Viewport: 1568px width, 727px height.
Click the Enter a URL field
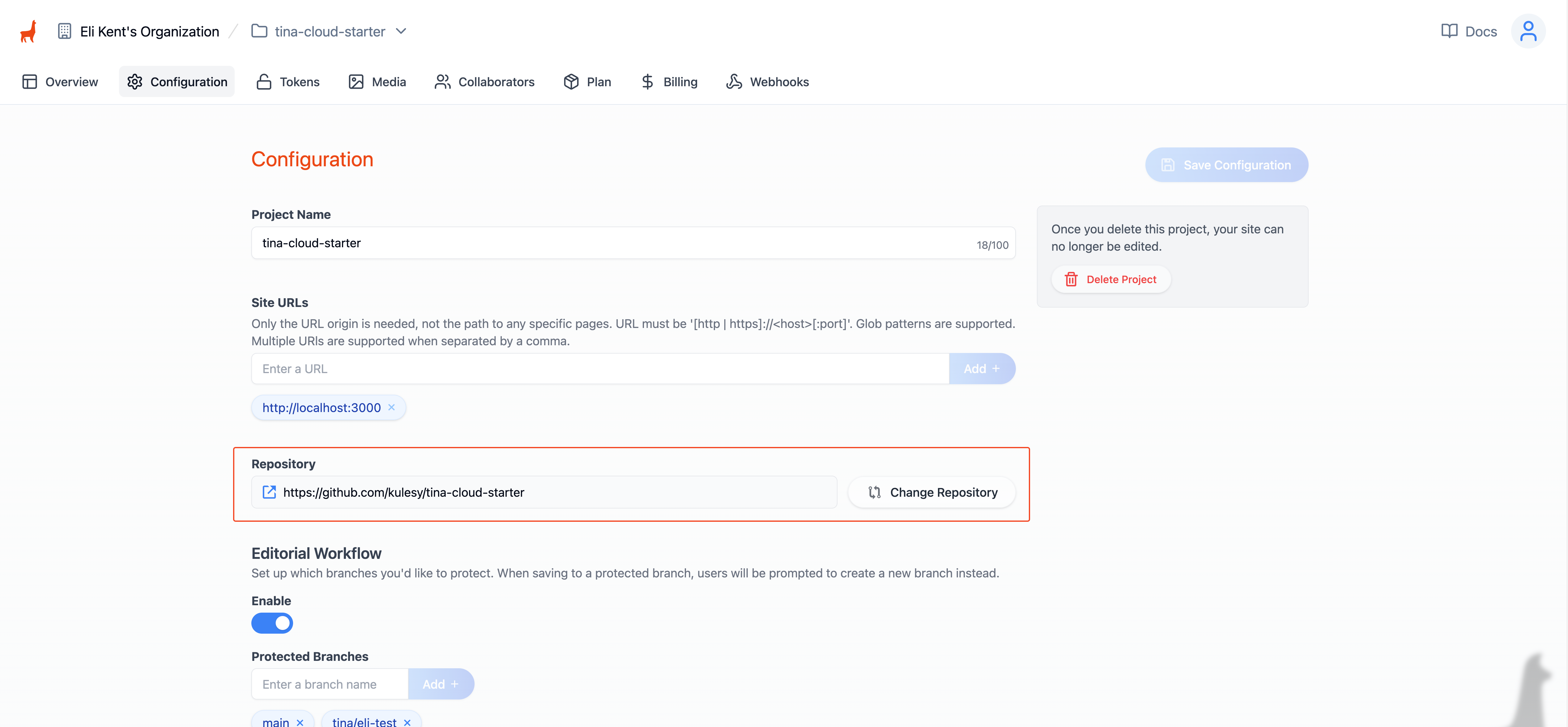pos(600,369)
